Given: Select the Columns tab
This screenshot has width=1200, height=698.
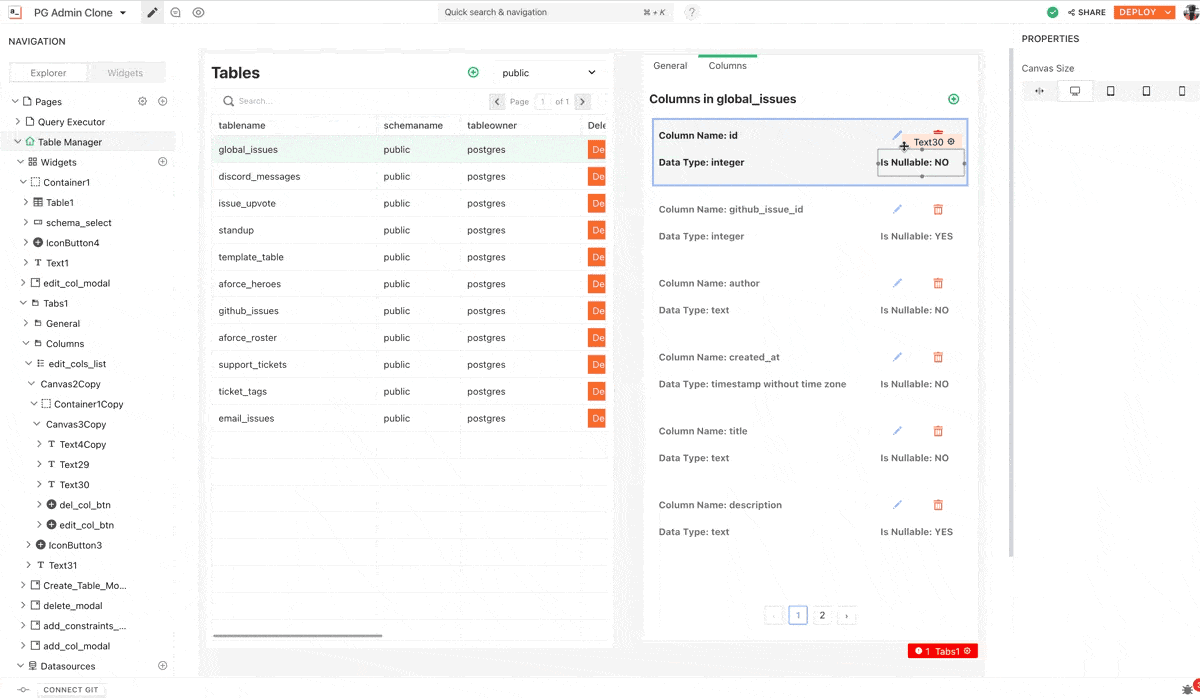Looking at the screenshot, I should 727,66.
